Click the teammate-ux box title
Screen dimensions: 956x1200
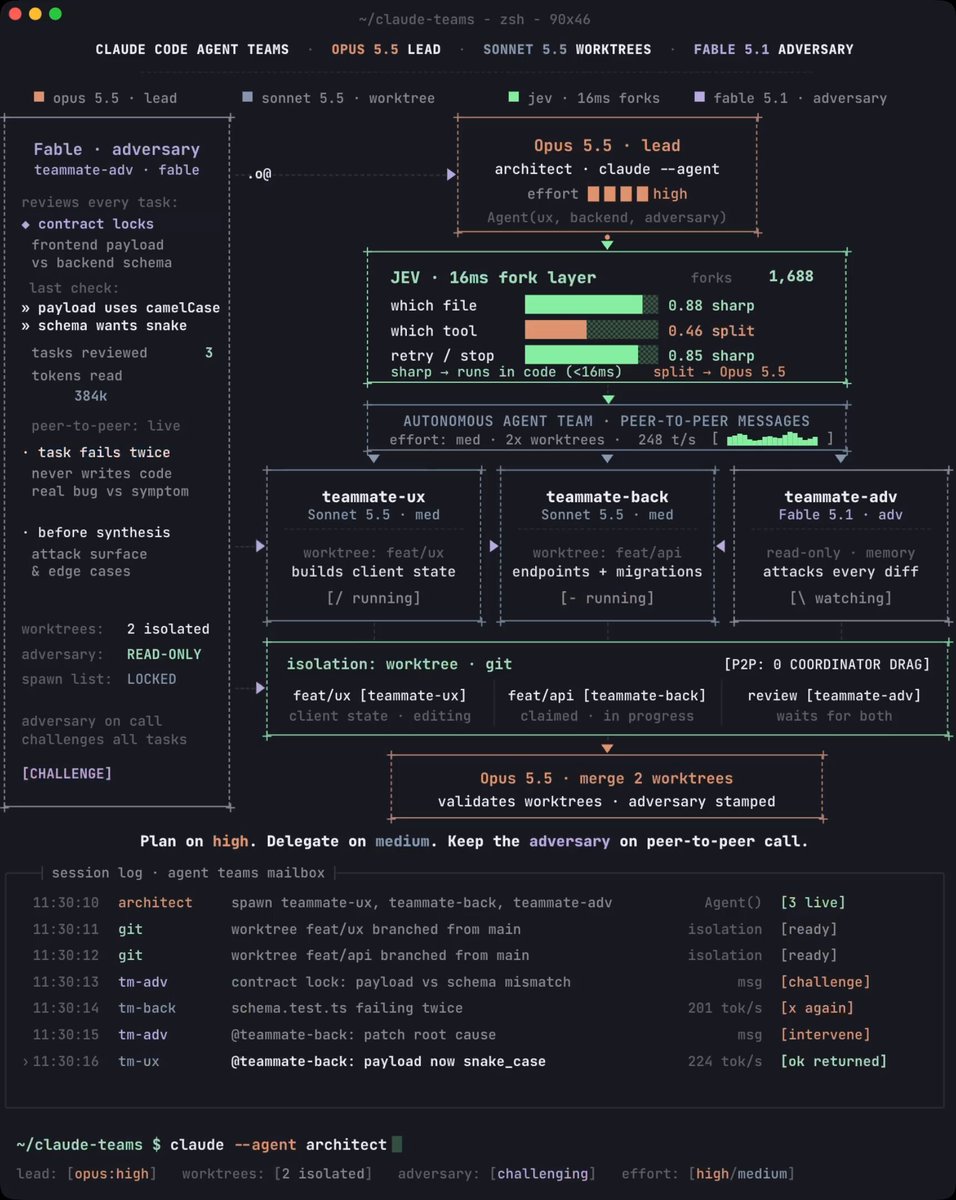[373, 496]
